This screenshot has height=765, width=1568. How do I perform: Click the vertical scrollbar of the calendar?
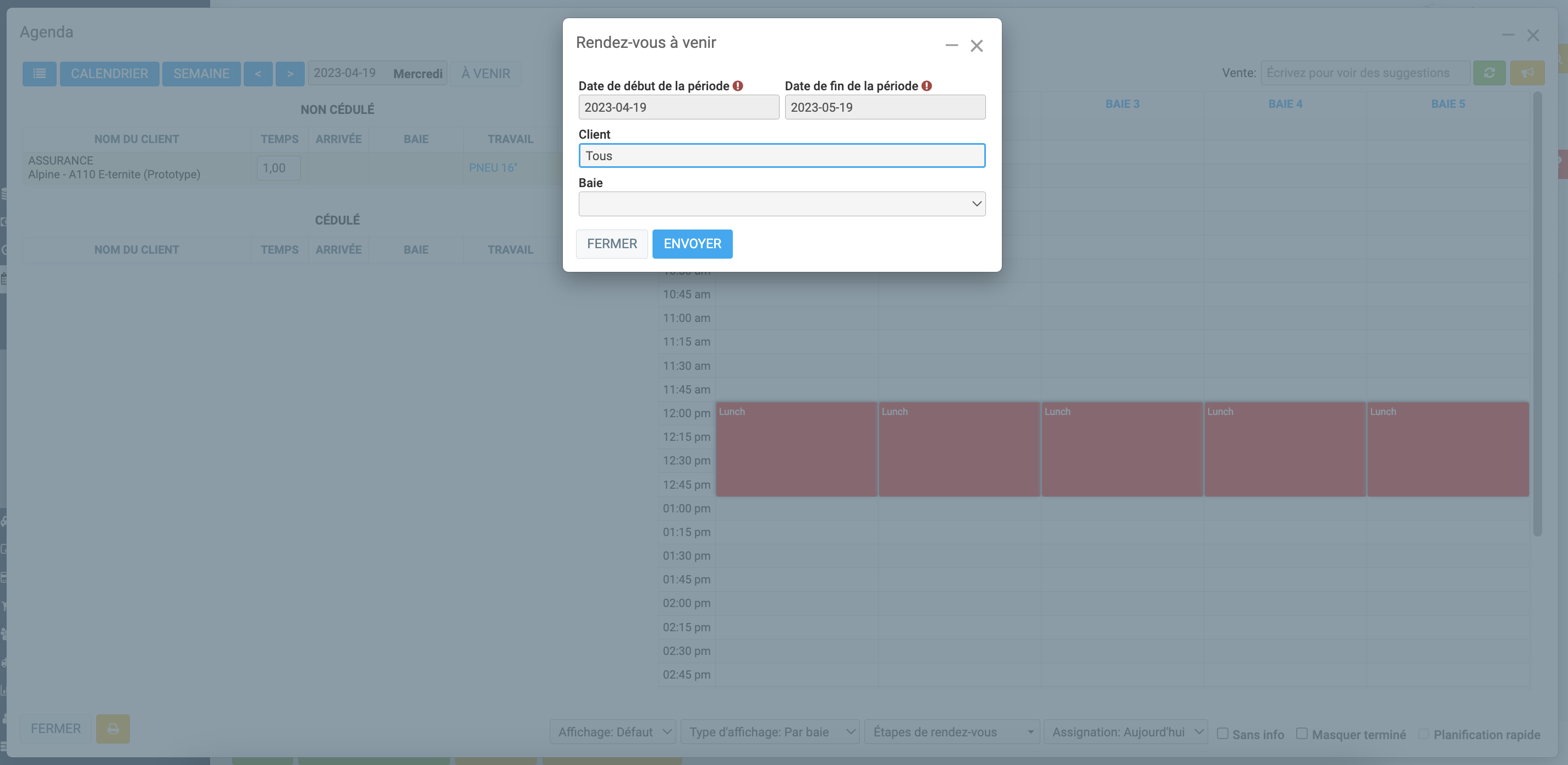click(1537, 314)
